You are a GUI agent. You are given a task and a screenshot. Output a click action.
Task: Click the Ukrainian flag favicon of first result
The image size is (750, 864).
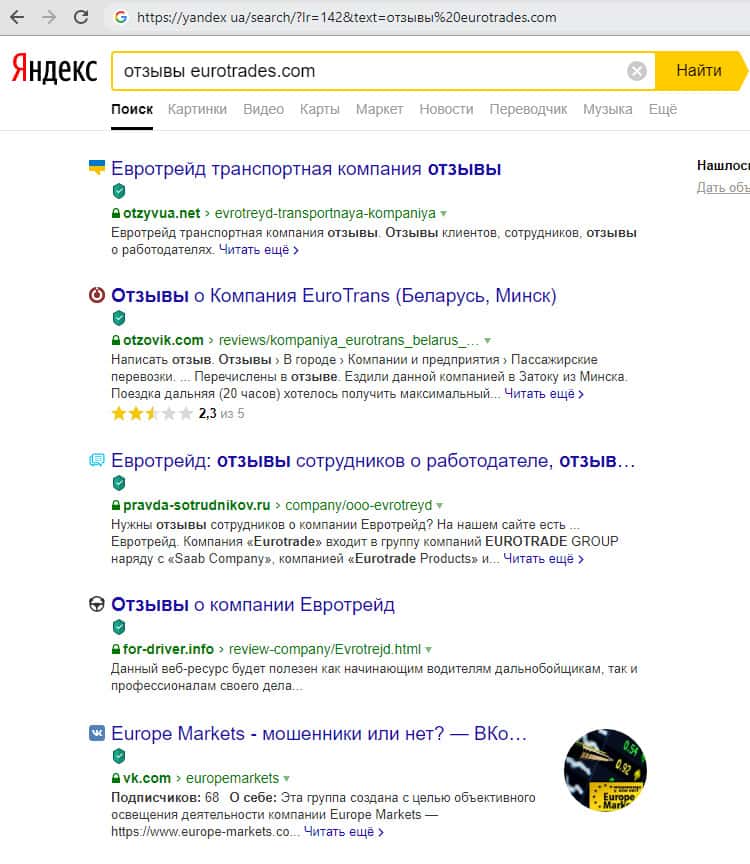click(x=96, y=167)
